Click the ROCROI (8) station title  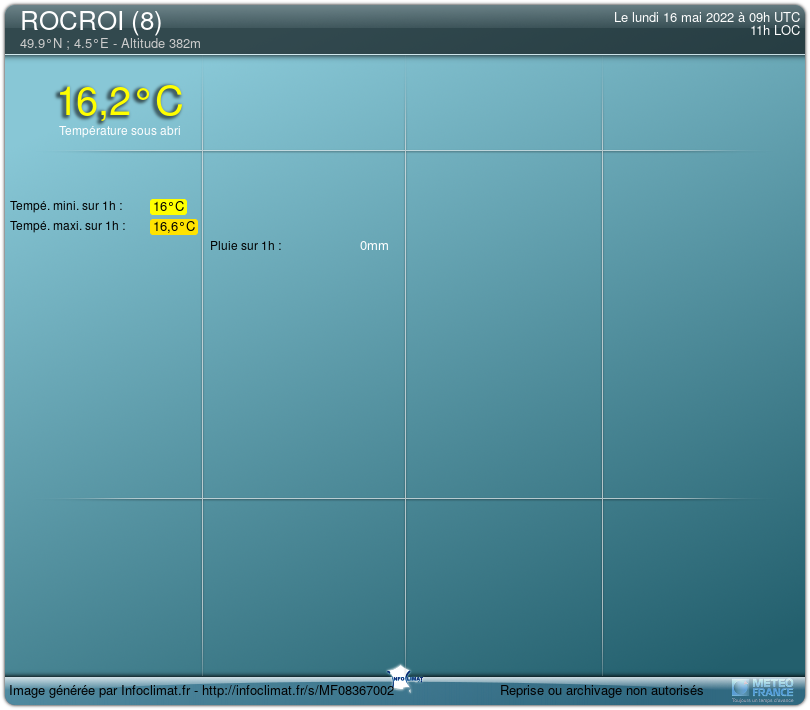click(91, 21)
